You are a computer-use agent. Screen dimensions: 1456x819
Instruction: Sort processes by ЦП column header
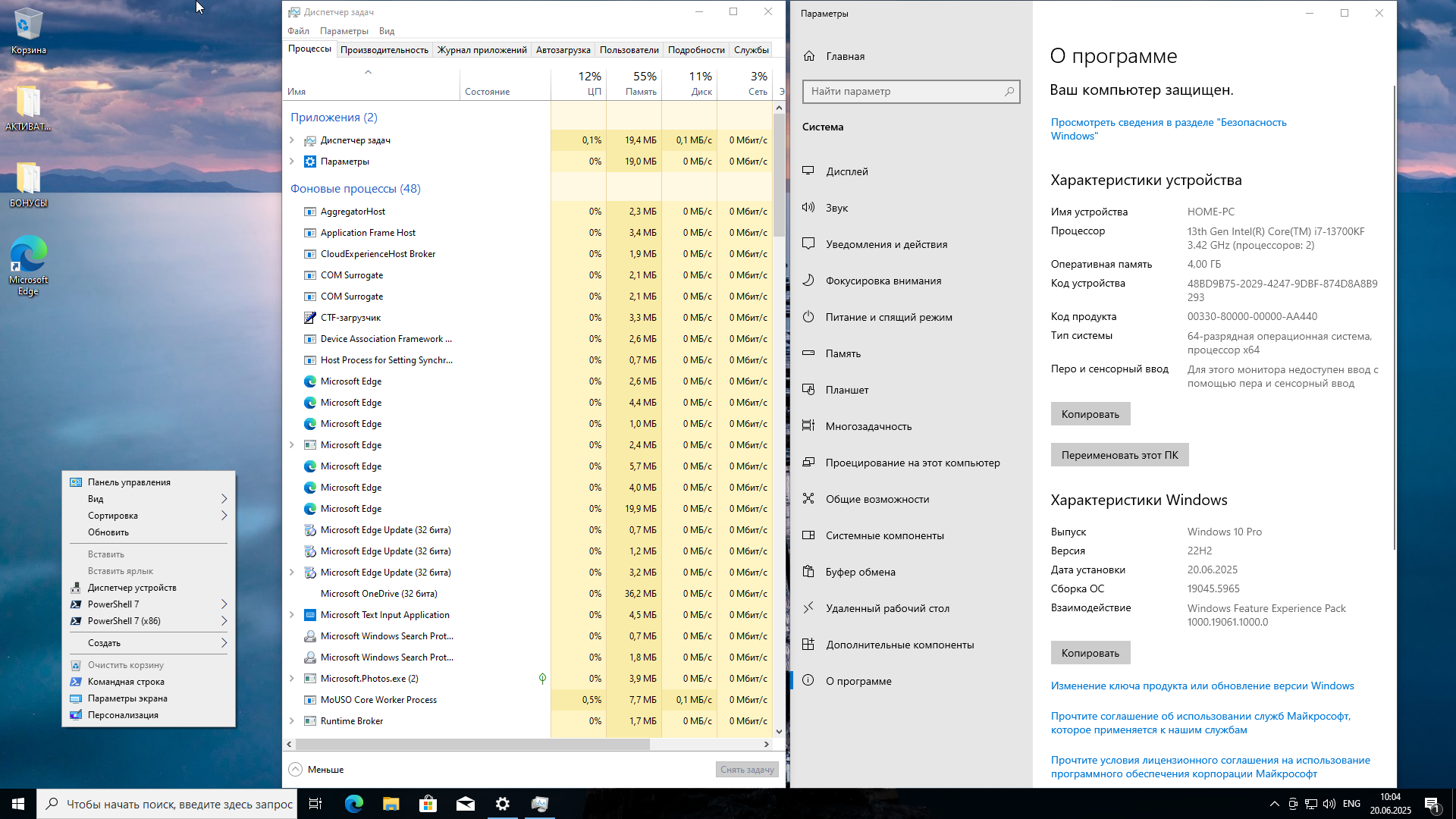(579, 83)
